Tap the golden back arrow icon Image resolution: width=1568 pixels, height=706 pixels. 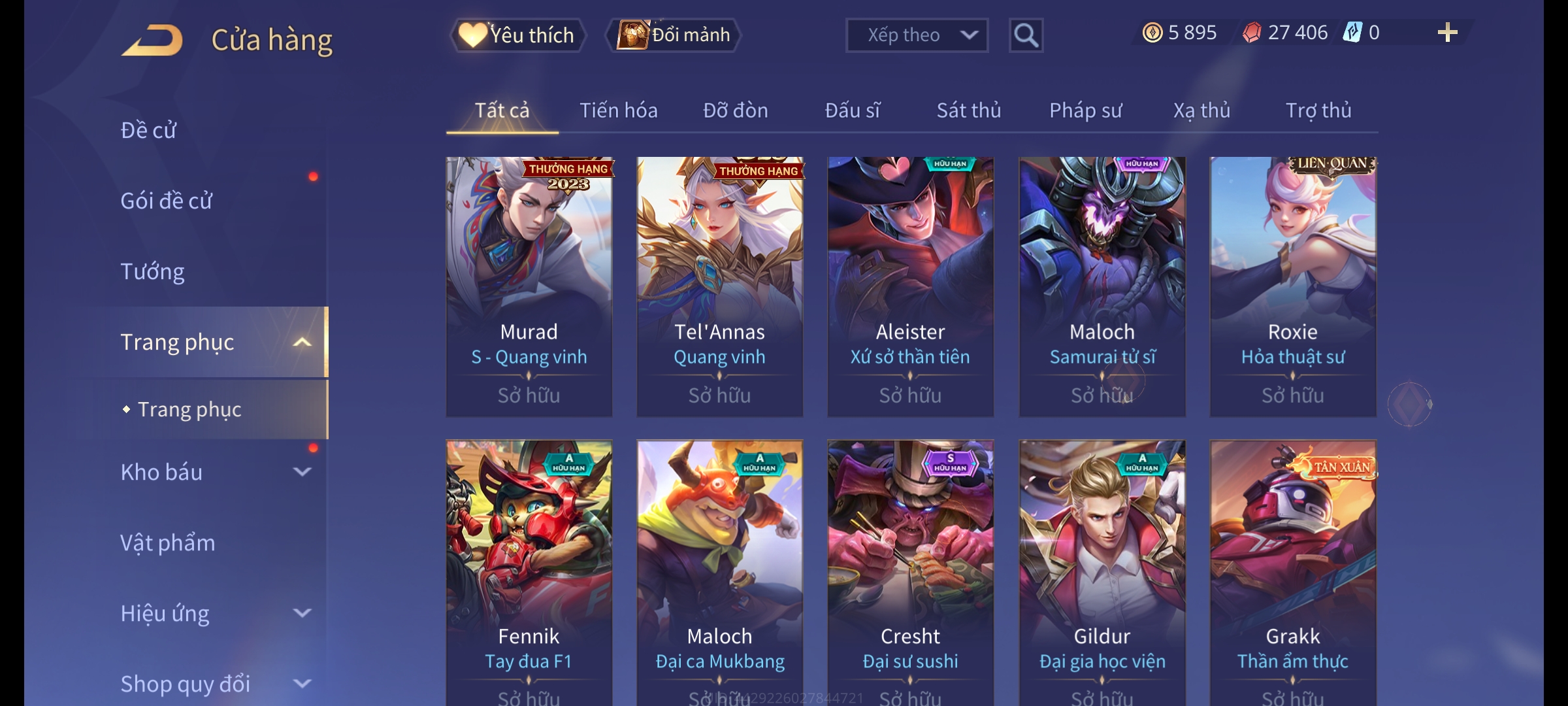coord(152,40)
